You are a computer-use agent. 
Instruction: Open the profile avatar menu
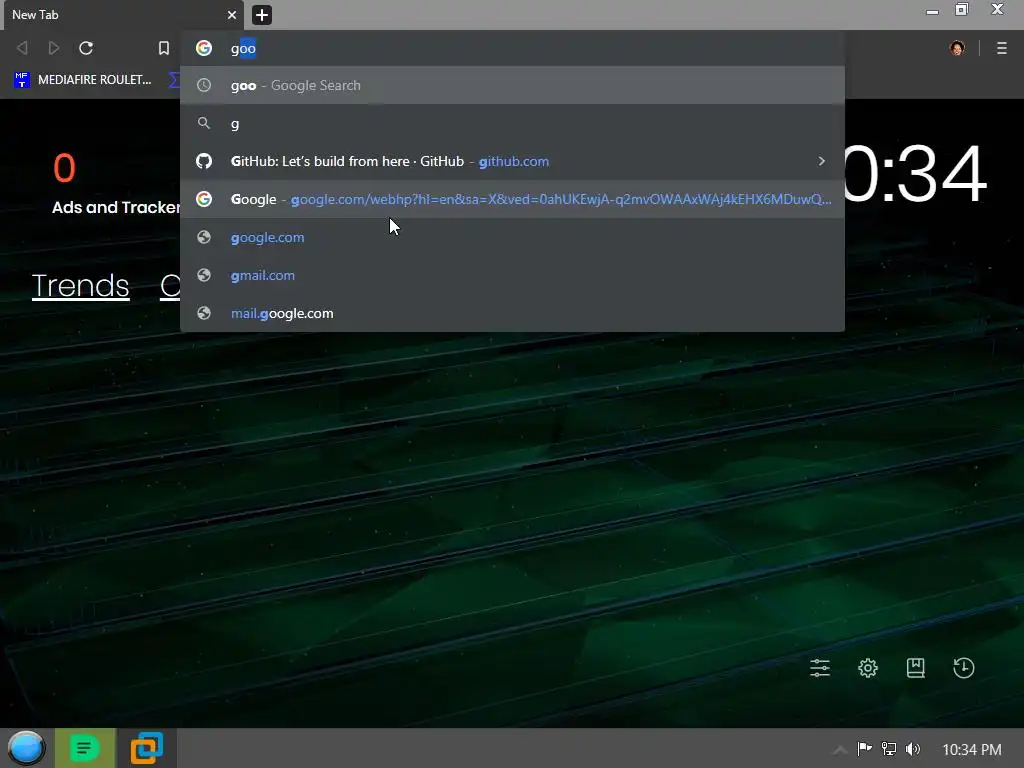(957, 48)
